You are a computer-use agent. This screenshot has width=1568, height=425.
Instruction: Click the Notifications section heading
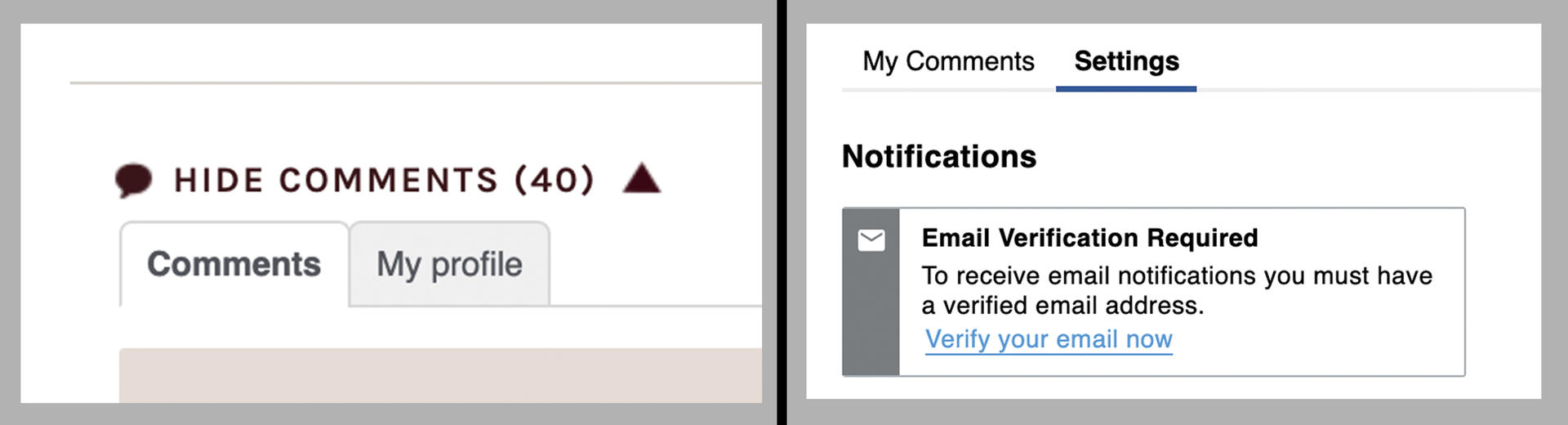[x=939, y=156]
